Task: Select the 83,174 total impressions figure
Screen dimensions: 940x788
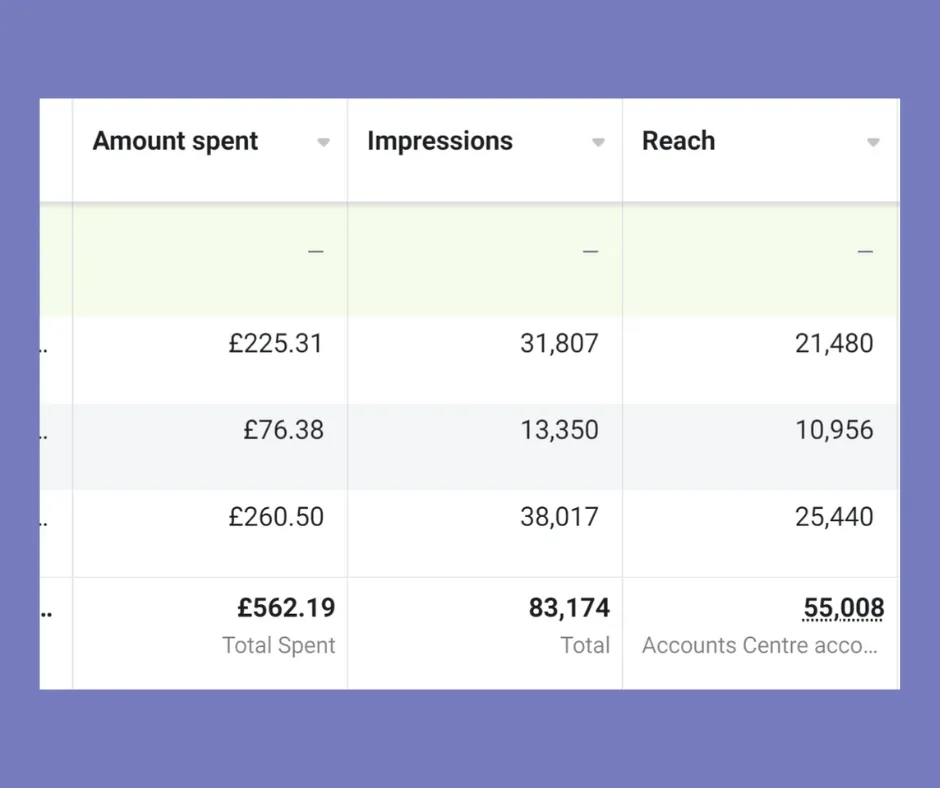Action: pos(569,607)
